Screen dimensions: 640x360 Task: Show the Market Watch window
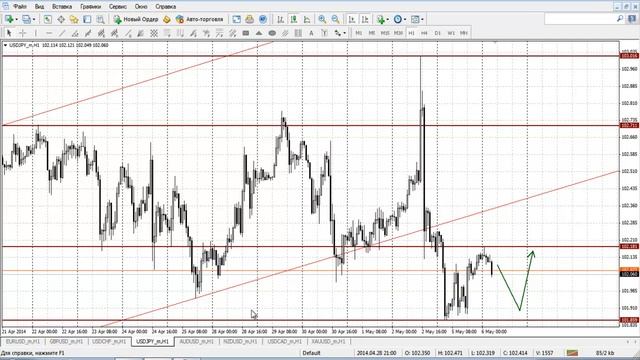[48, 19]
